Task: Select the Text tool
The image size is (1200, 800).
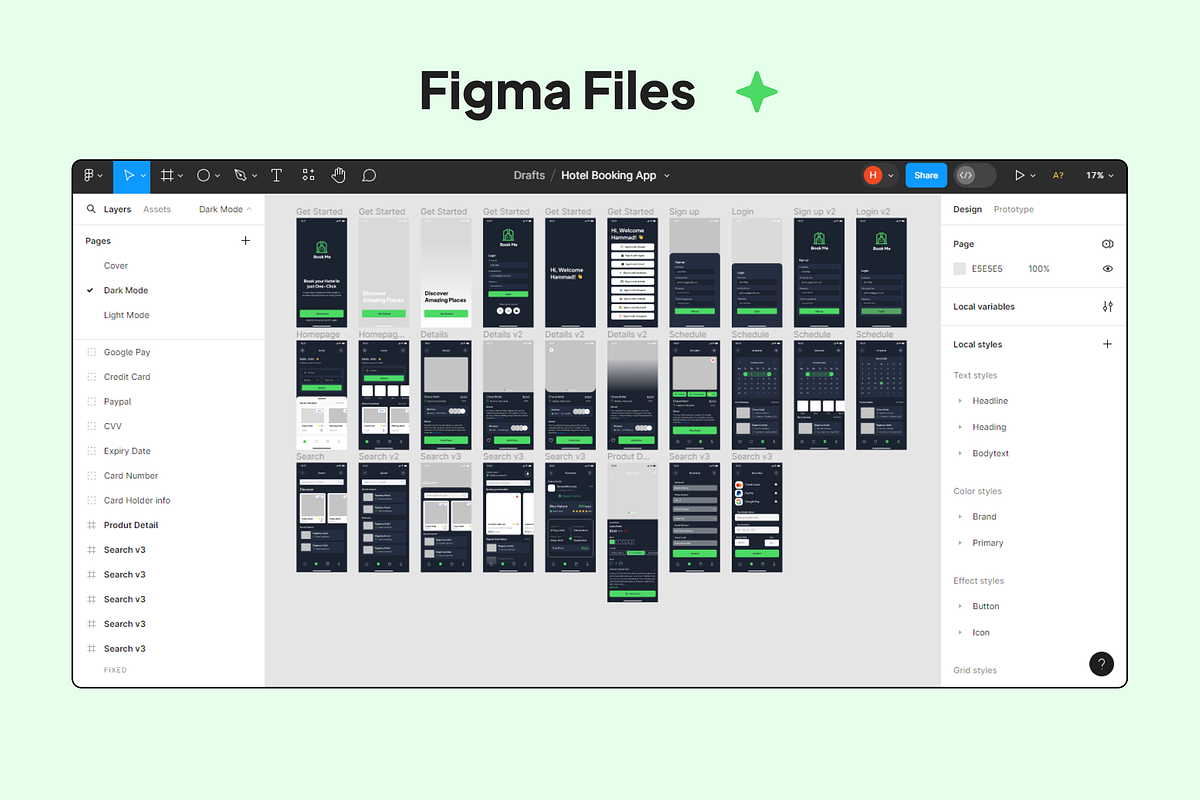Action: 277,175
